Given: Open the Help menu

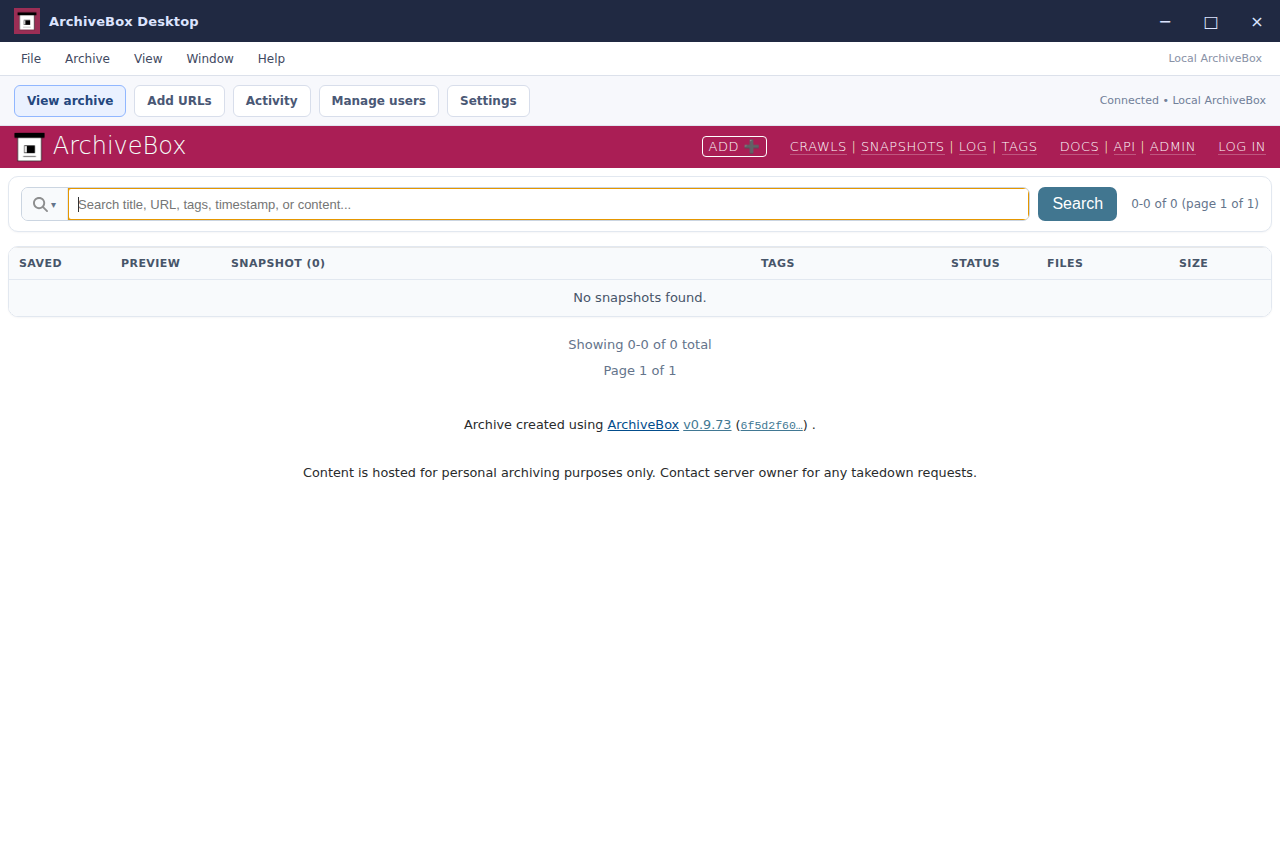Looking at the screenshot, I should [x=271, y=59].
